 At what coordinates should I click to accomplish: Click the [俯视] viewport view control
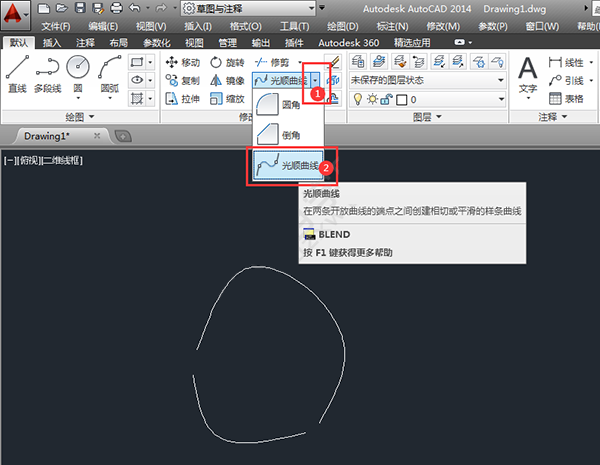coord(29,160)
